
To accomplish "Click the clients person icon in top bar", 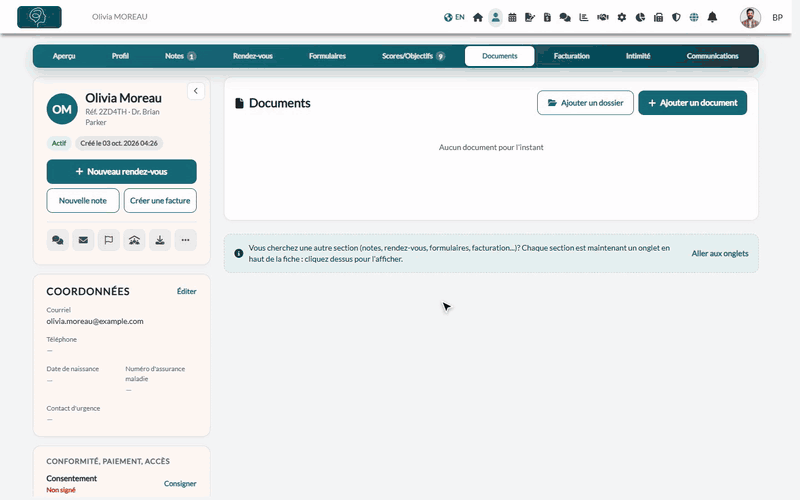I will [495, 17].
